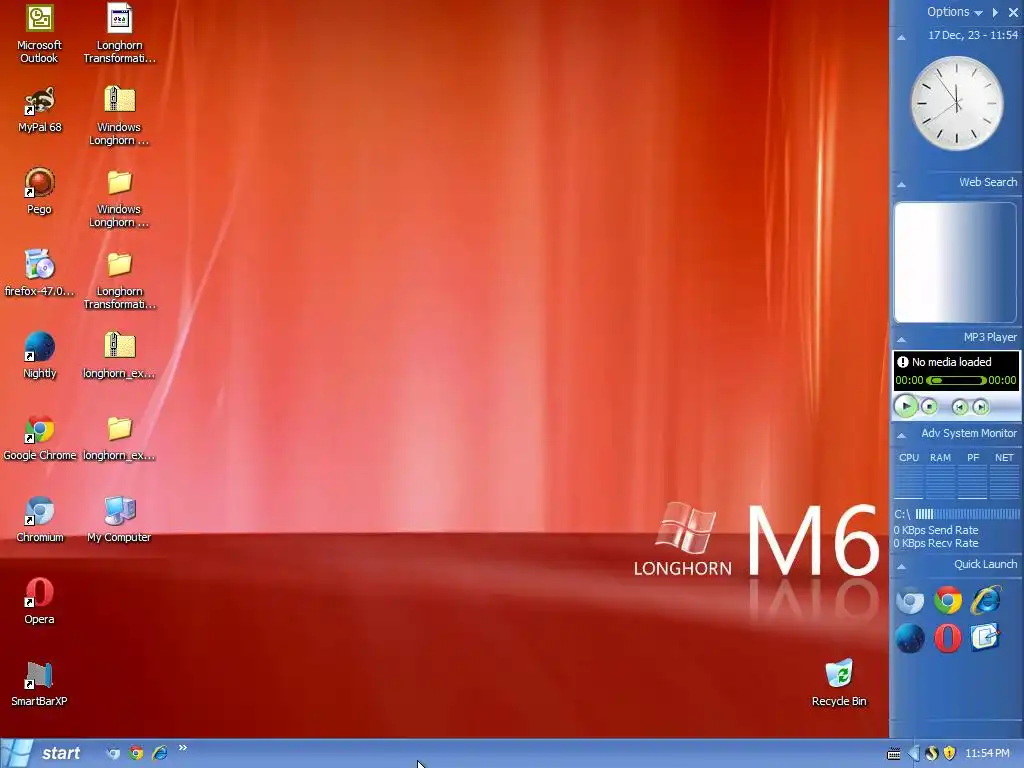Launch Opera from sidebar Quick Launch

948,639
